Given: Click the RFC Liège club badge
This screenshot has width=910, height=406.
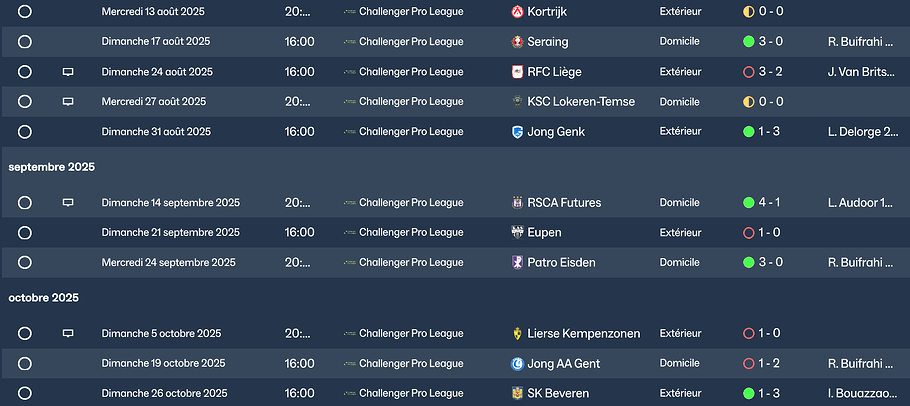Looking at the screenshot, I should (517, 72).
